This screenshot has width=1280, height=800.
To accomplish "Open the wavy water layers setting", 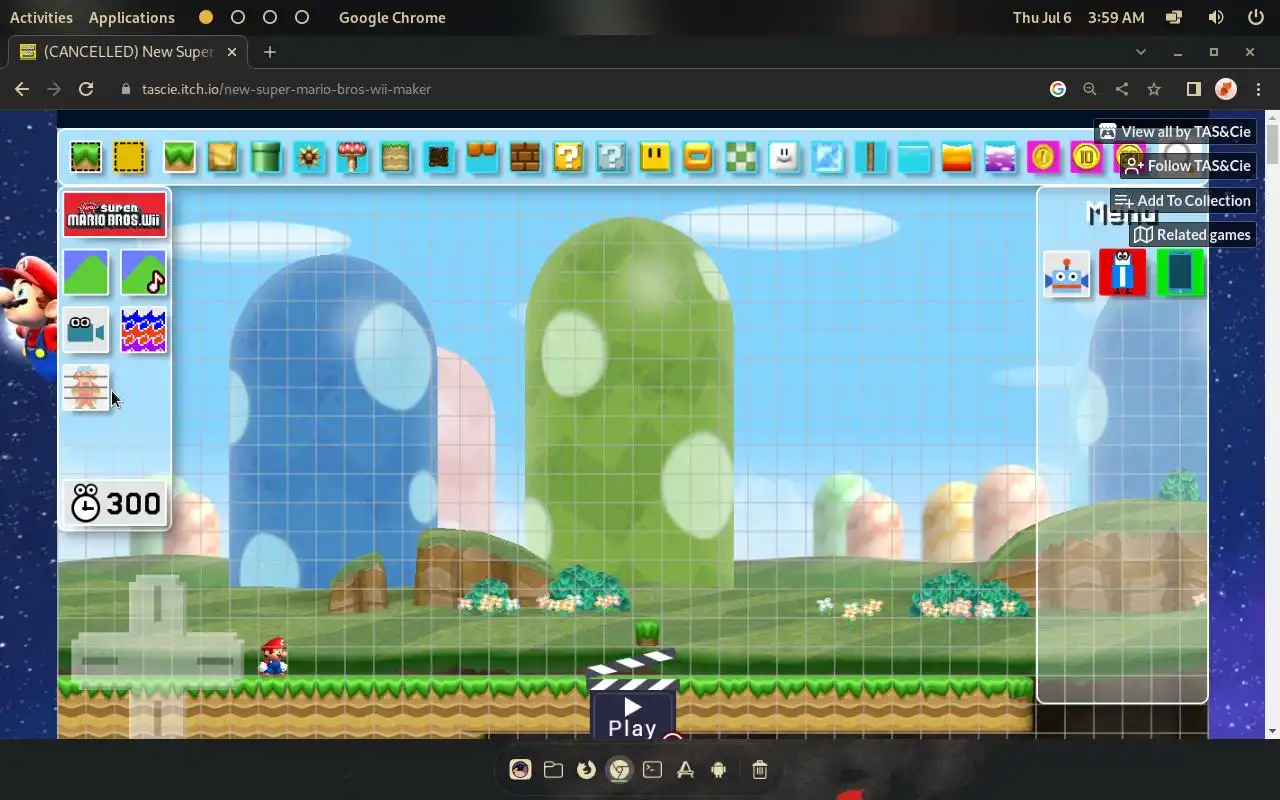I will 143,330.
